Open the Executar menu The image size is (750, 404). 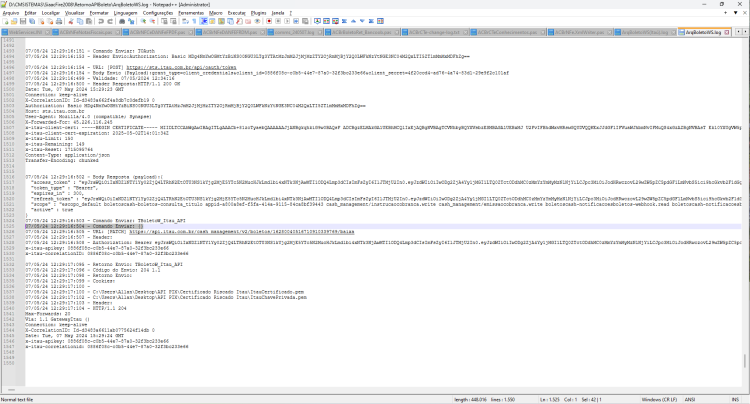coord(236,13)
